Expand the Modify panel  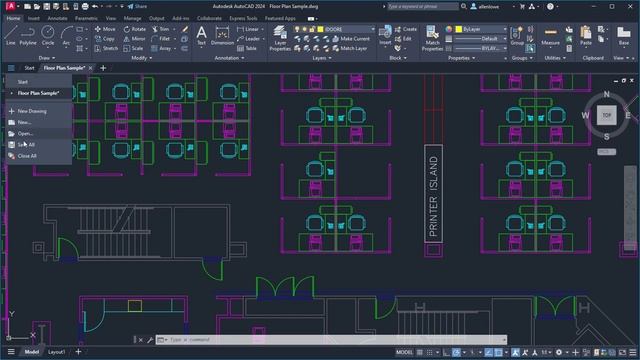141,58
